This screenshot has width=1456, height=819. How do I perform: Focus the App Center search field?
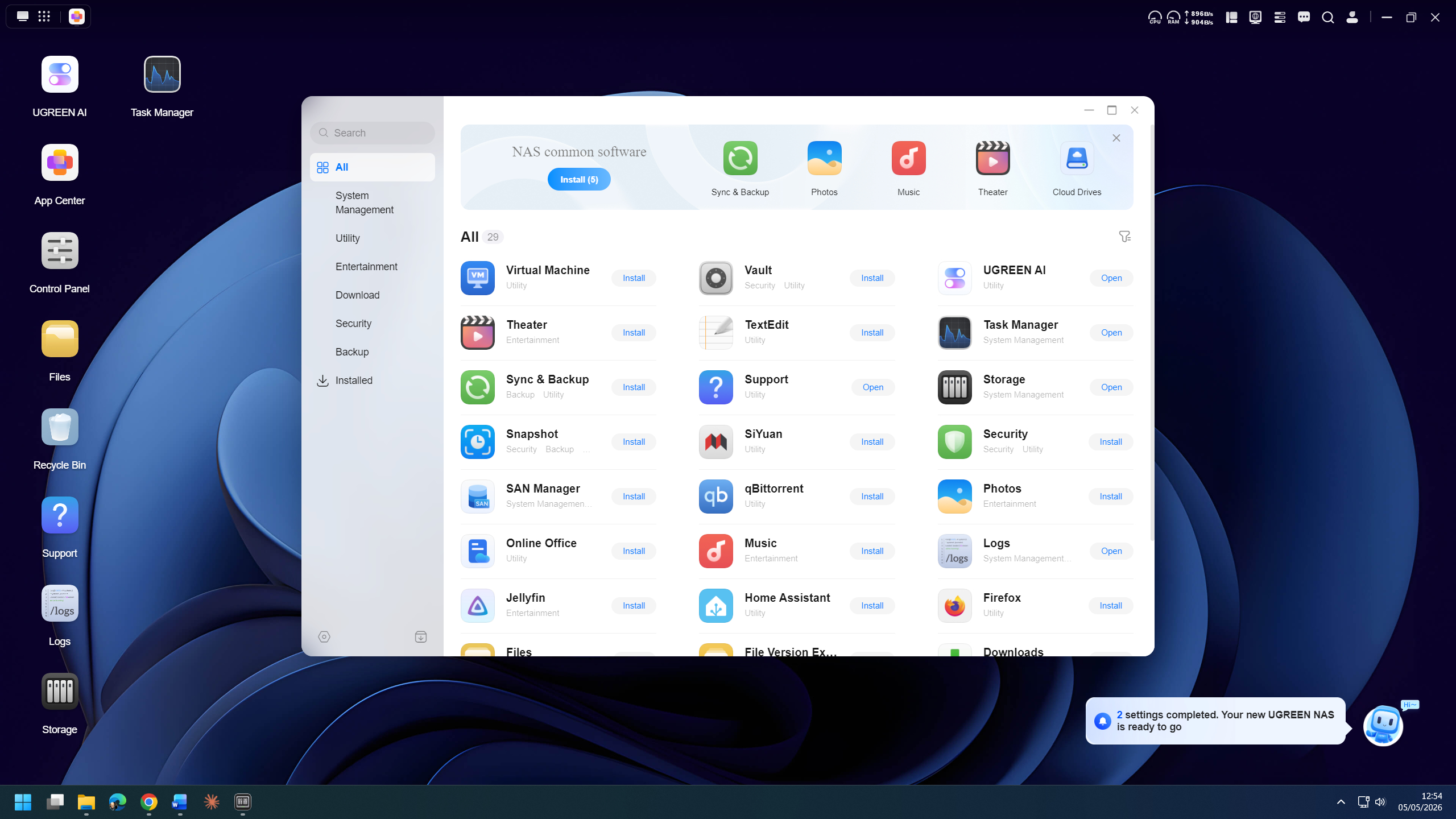[x=373, y=133]
